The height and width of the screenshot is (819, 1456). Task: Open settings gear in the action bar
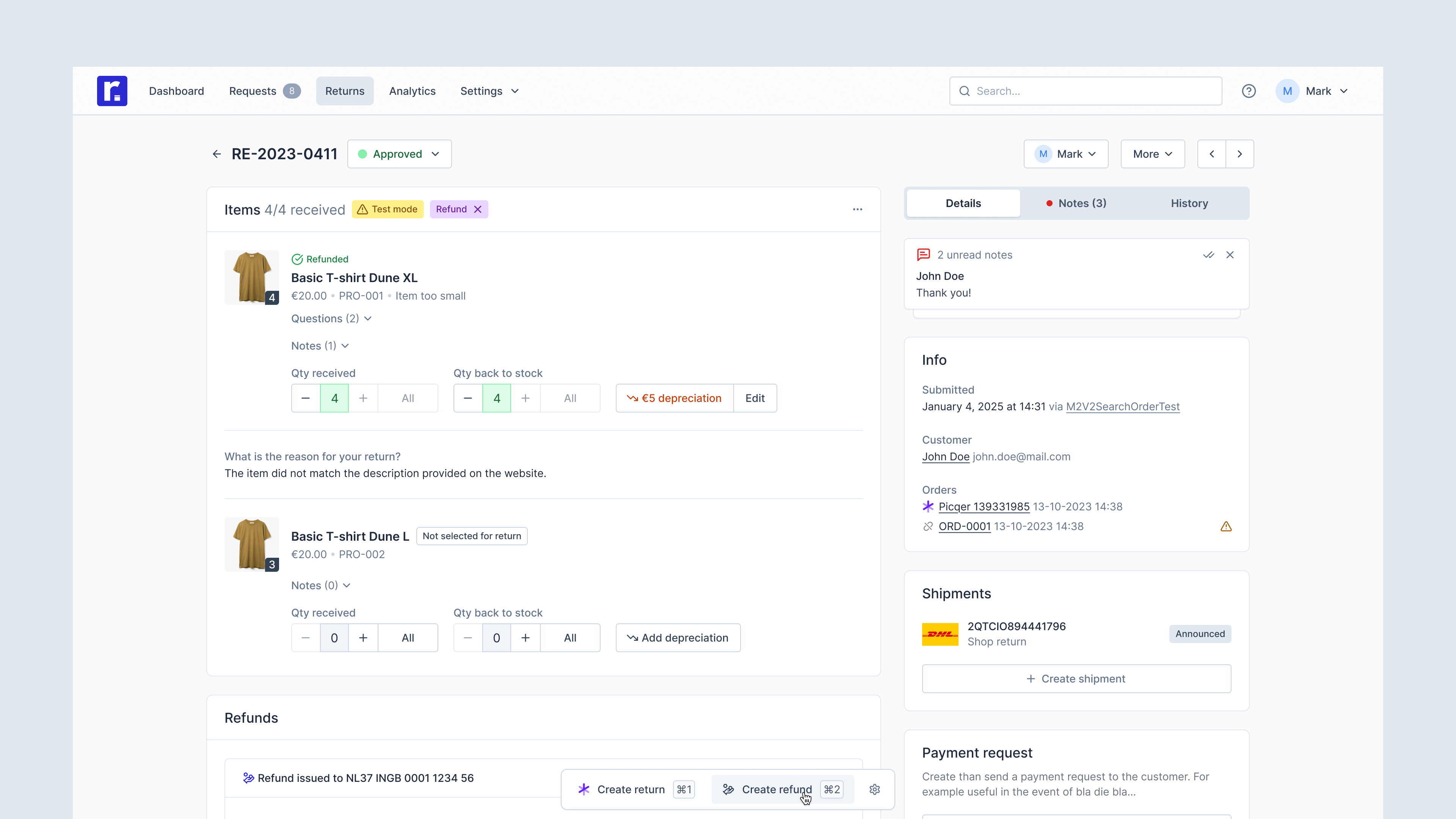(x=874, y=789)
